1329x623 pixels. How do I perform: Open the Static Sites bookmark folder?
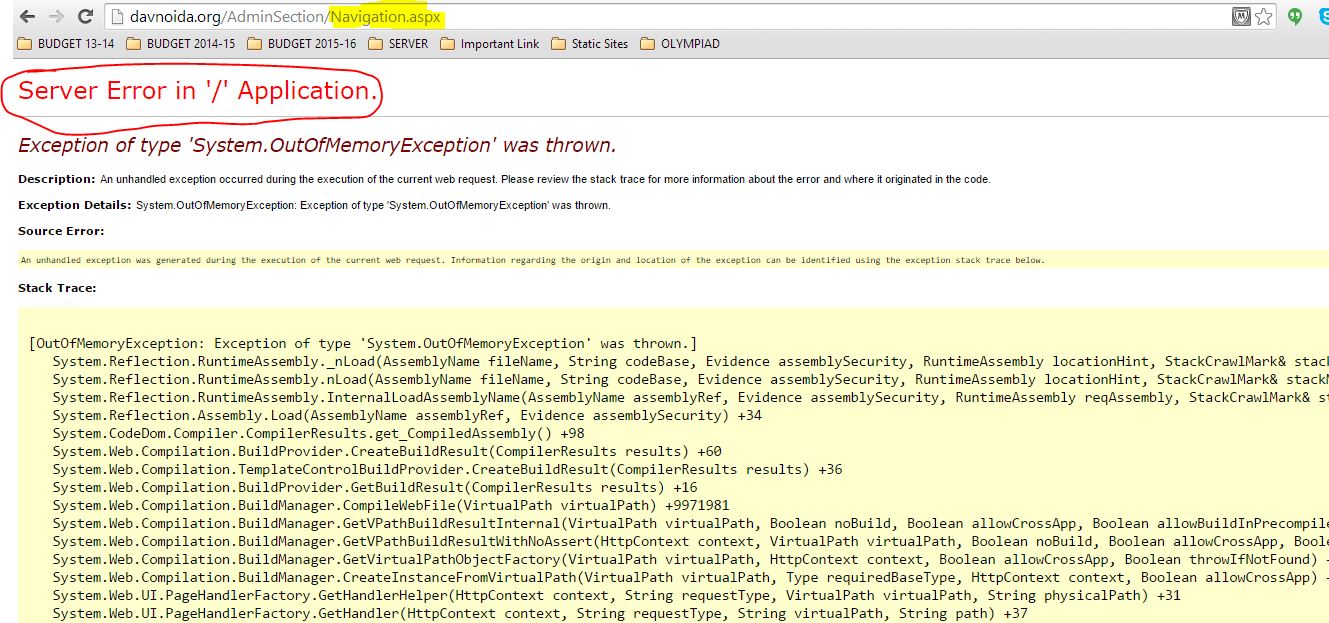point(589,44)
